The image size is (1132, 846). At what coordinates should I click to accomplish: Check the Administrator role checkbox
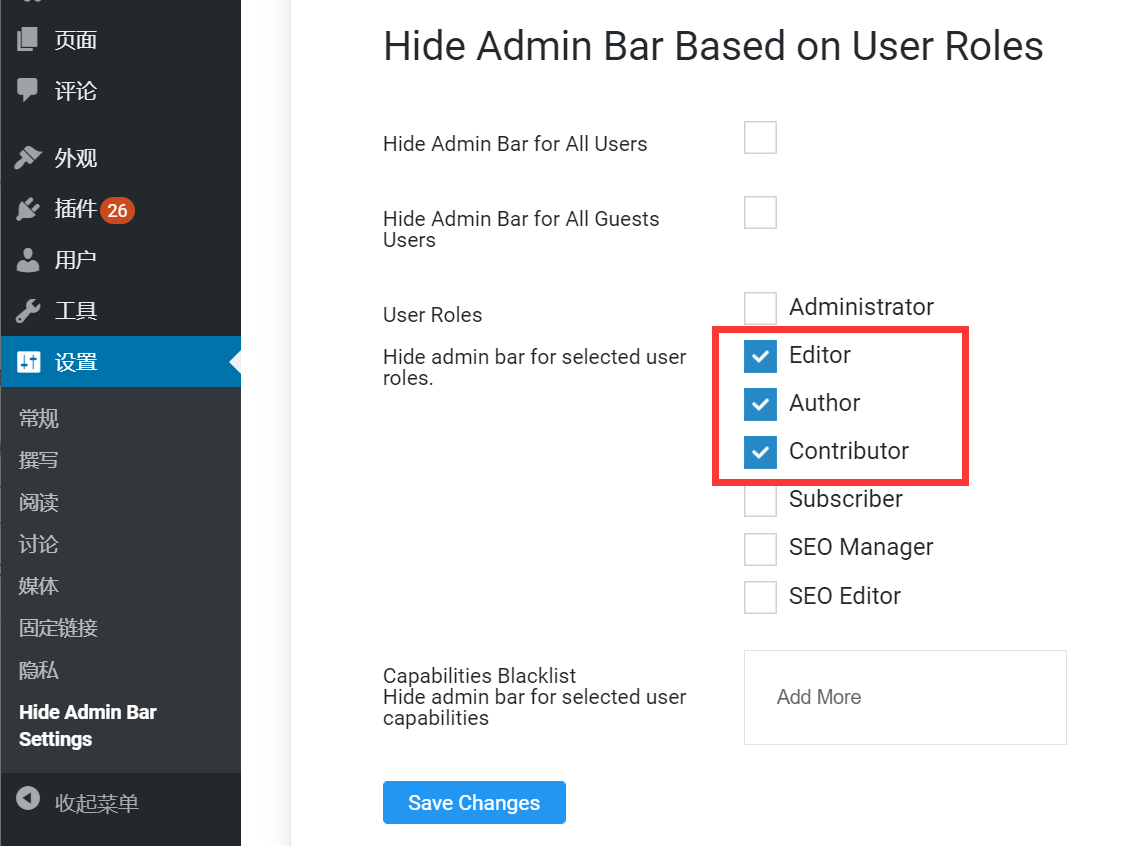click(x=760, y=308)
